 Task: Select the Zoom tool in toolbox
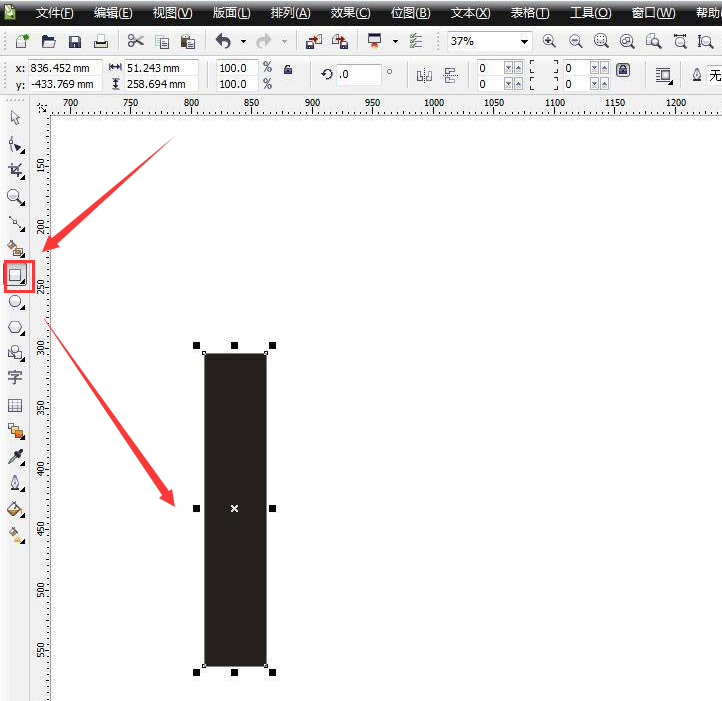click(x=16, y=197)
